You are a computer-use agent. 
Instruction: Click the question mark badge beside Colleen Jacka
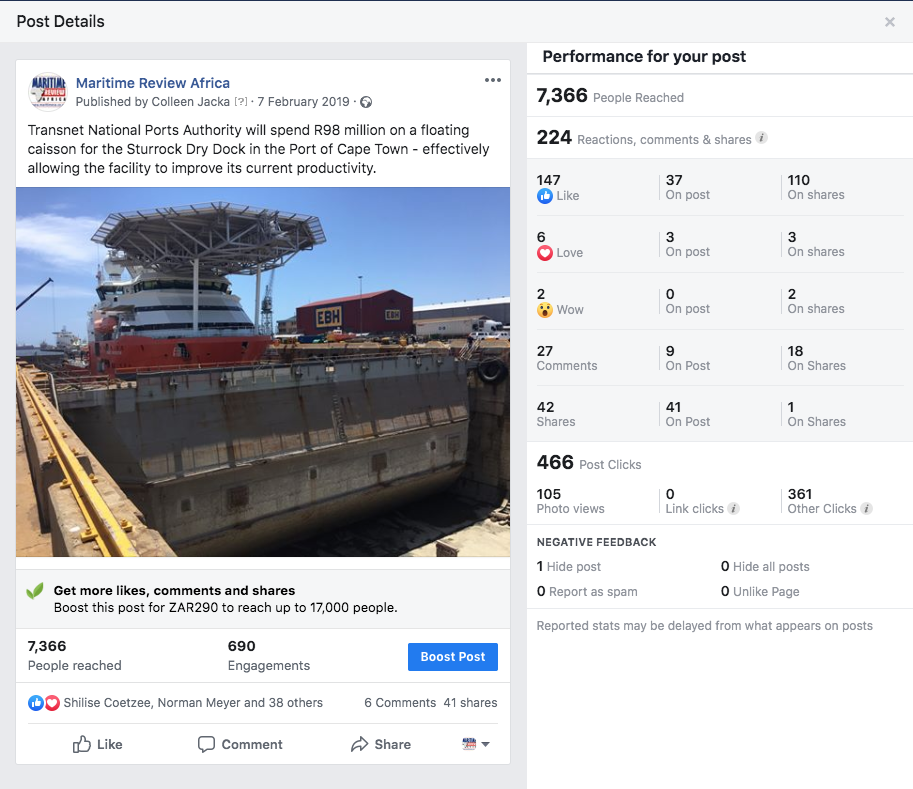(x=241, y=102)
